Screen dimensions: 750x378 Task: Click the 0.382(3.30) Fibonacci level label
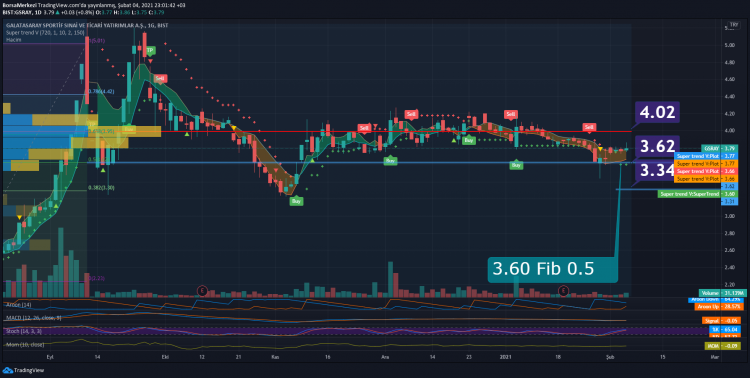coord(100,188)
